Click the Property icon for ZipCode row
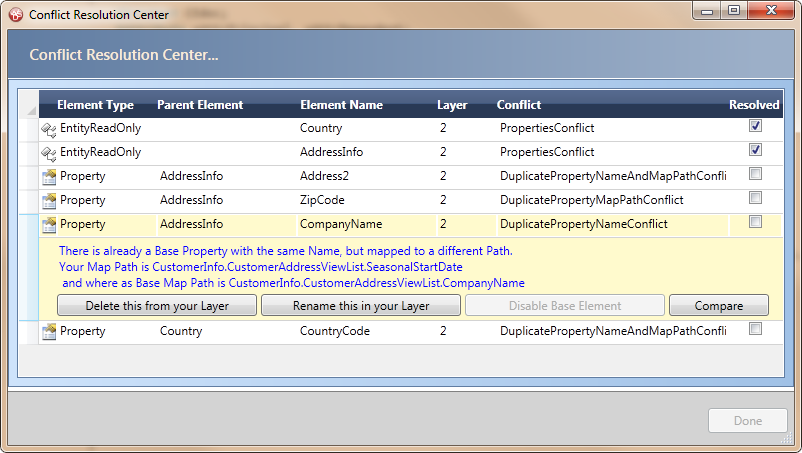This screenshot has height=453, width=802. click(48, 201)
